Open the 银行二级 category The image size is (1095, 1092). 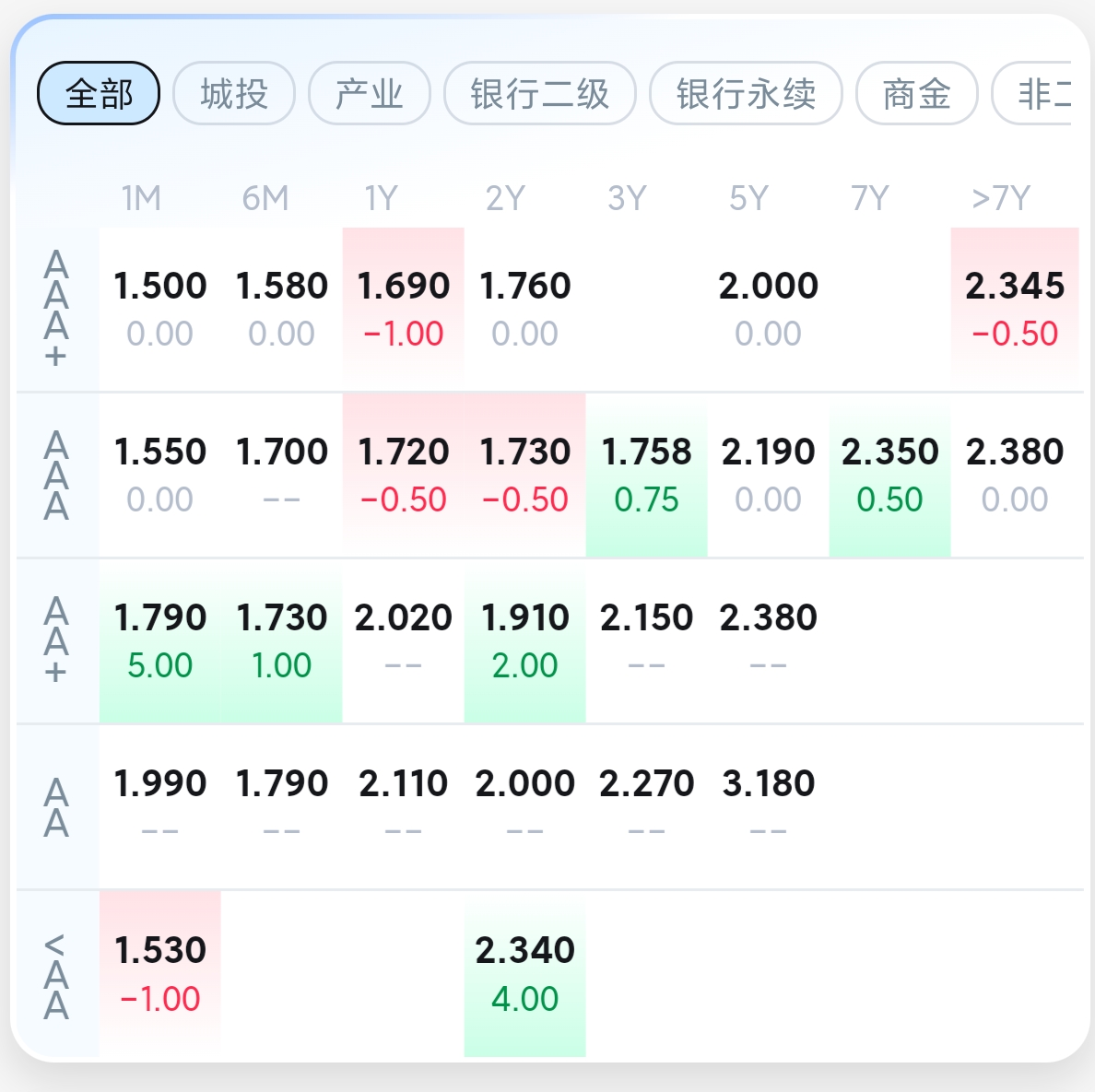(540, 94)
